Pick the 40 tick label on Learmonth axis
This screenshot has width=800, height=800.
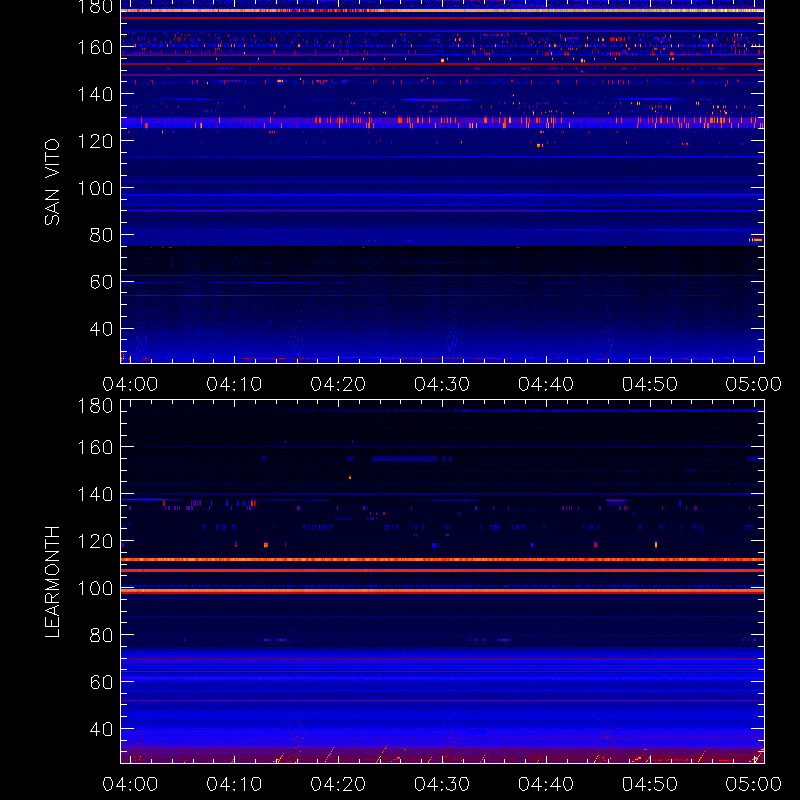(x=101, y=729)
